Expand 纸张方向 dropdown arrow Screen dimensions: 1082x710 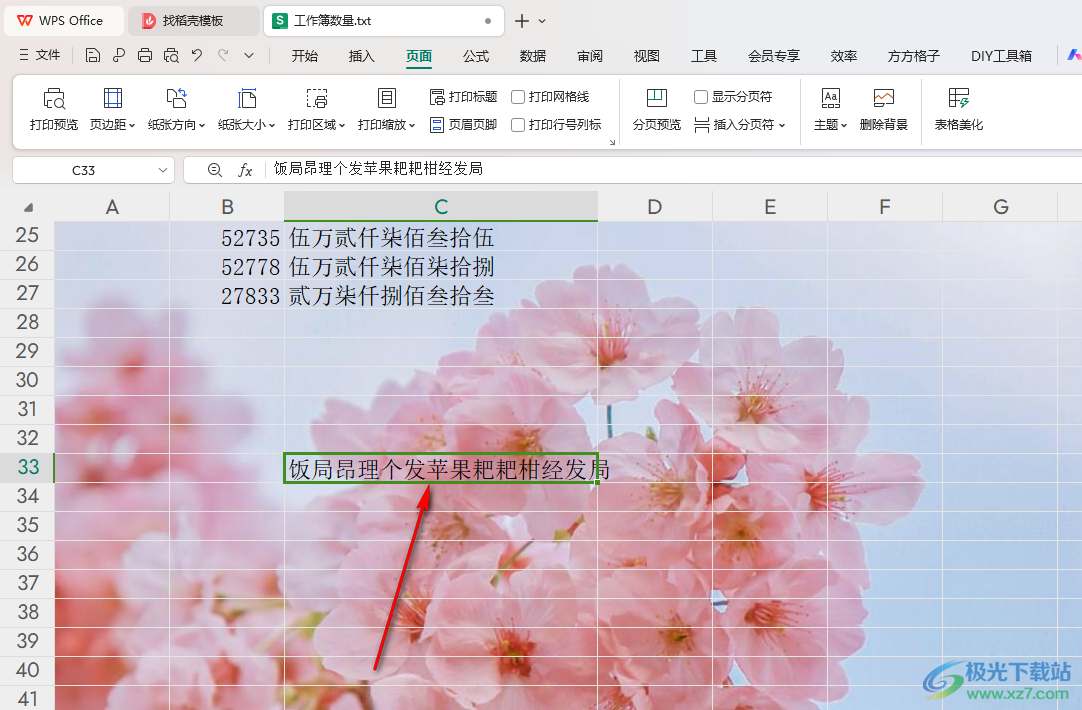point(202,126)
